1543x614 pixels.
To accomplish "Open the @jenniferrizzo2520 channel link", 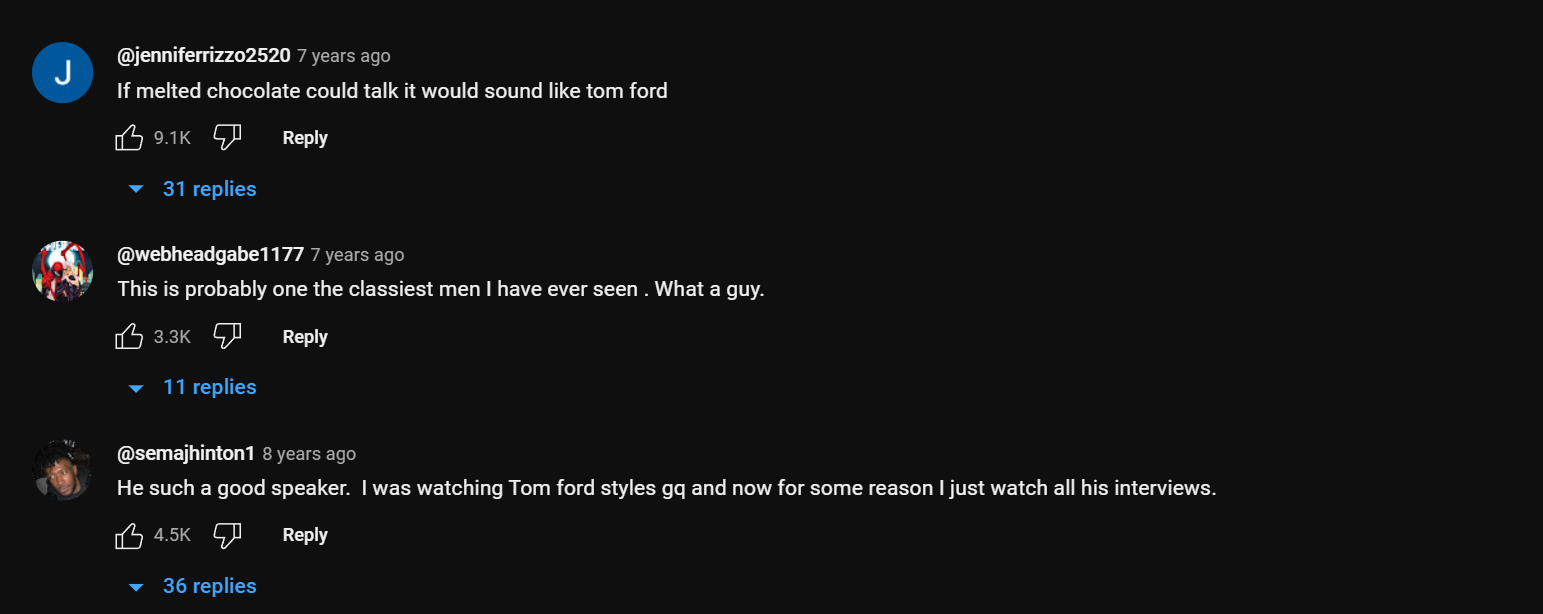I will pyautogui.click(x=204, y=56).
